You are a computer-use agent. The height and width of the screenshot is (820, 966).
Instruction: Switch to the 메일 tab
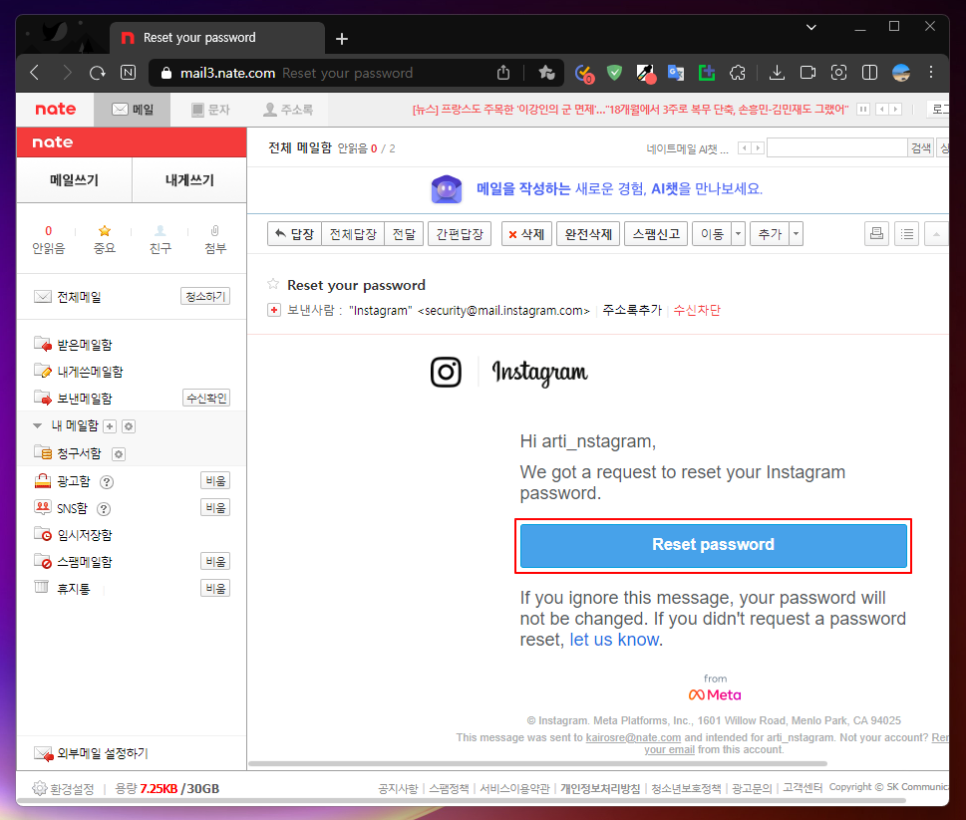[x=132, y=110]
